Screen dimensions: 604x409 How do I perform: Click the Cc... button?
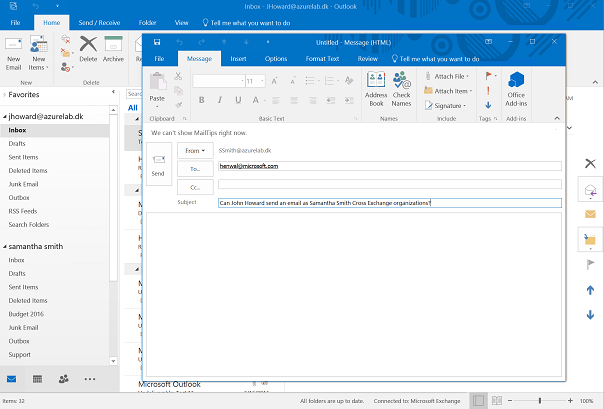[195, 187]
